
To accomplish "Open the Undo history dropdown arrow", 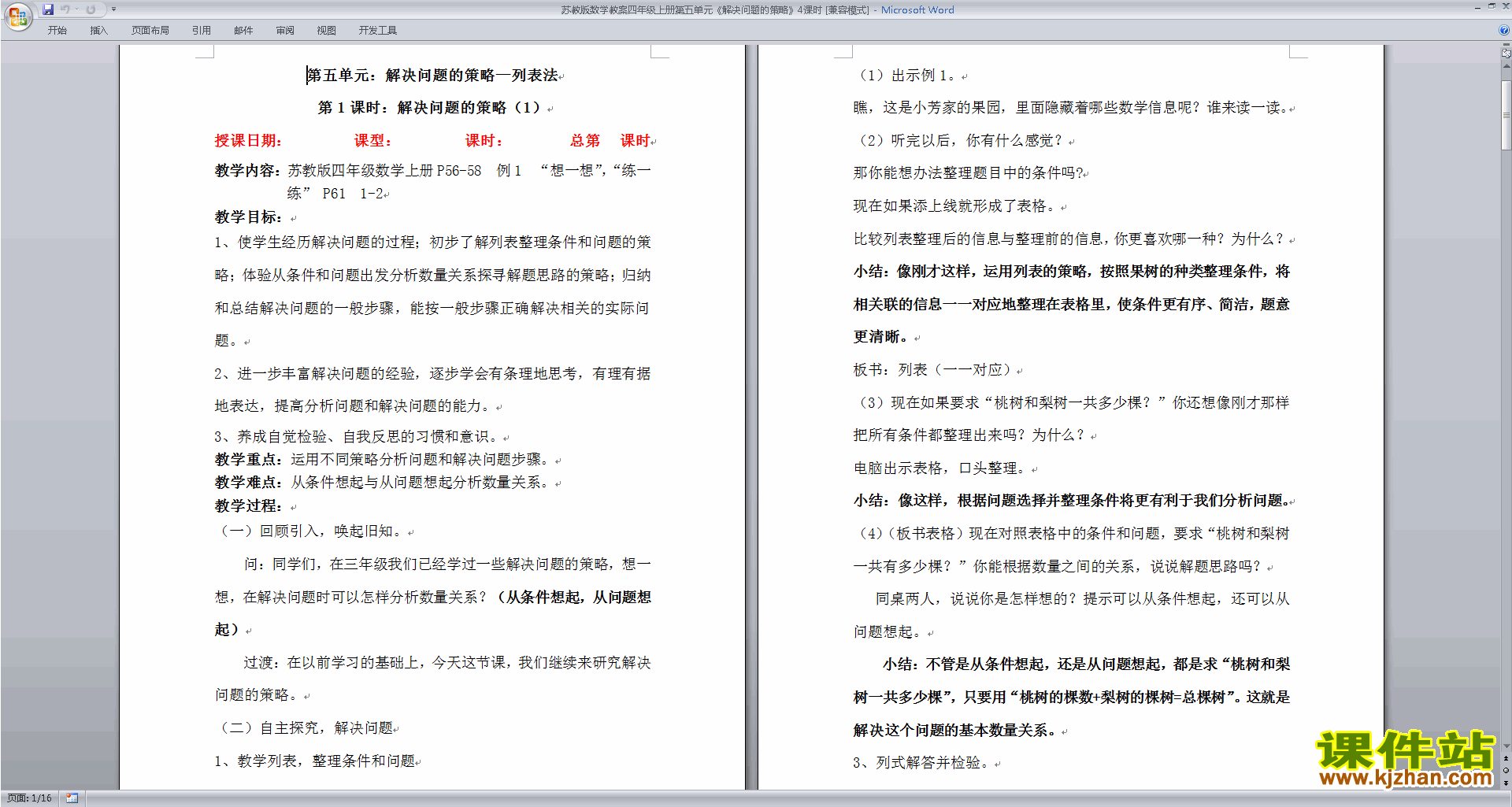I will [x=76, y=9].
